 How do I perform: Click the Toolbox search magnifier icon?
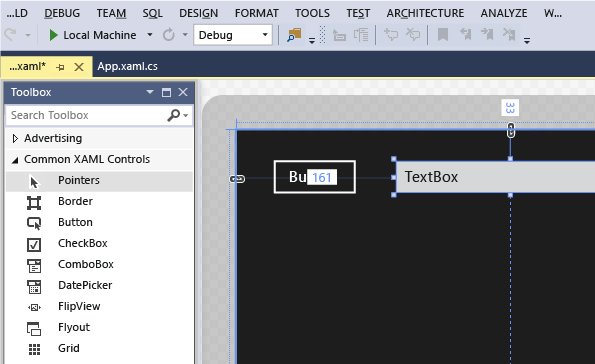coord(174,115)
